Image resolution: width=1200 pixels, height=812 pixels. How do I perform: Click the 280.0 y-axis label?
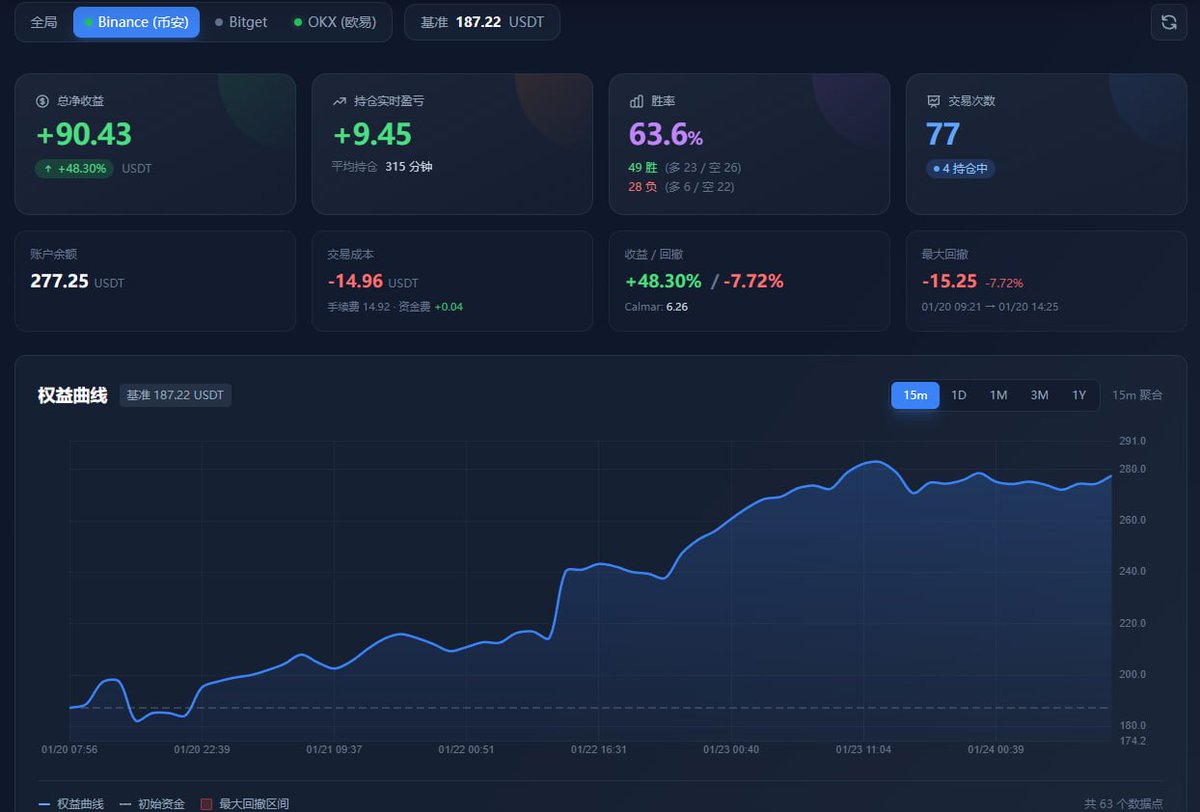coord(1133,469)
